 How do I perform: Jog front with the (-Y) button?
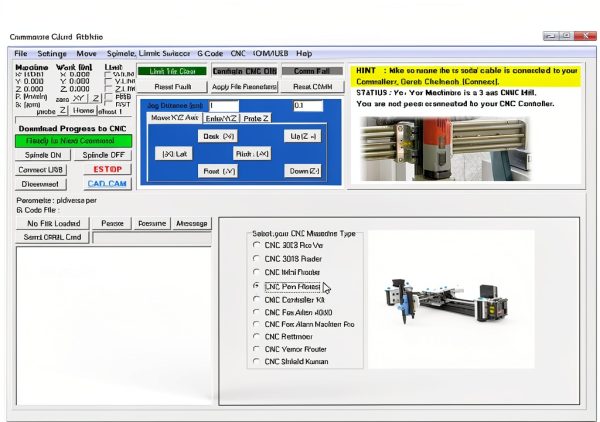point(218,171)
